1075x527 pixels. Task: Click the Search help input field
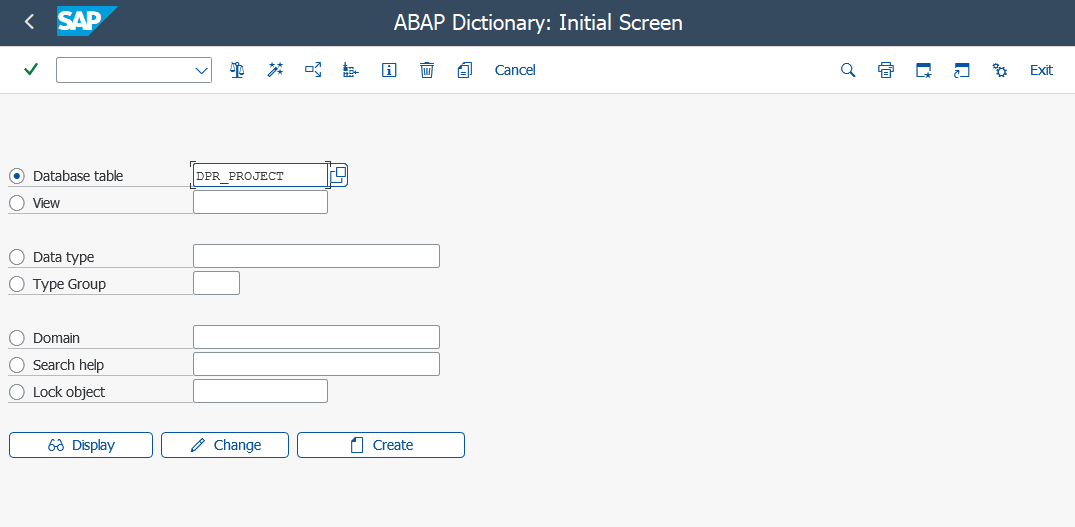[x=316, y=364]
